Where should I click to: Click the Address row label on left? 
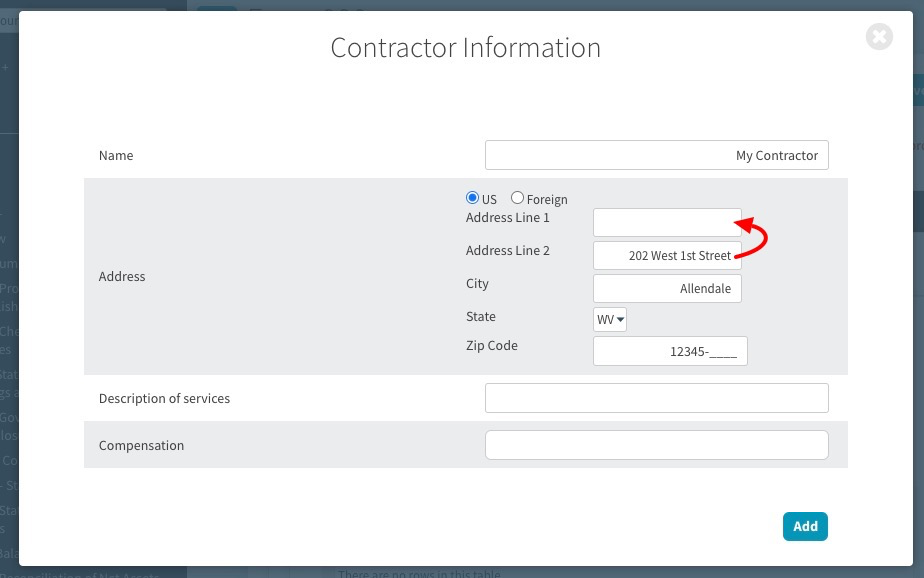click(122, 277)
